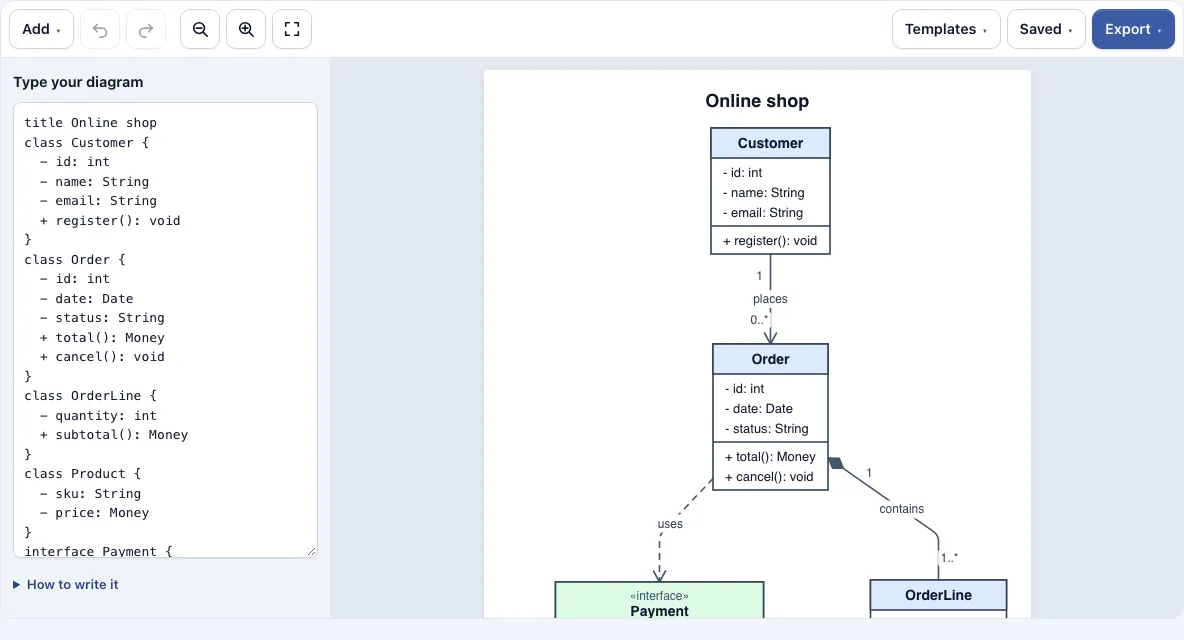Click the 'class Product {' code line
Image resolution: width=1184 pixels, height=640 pixels.
tap(82, 474)
